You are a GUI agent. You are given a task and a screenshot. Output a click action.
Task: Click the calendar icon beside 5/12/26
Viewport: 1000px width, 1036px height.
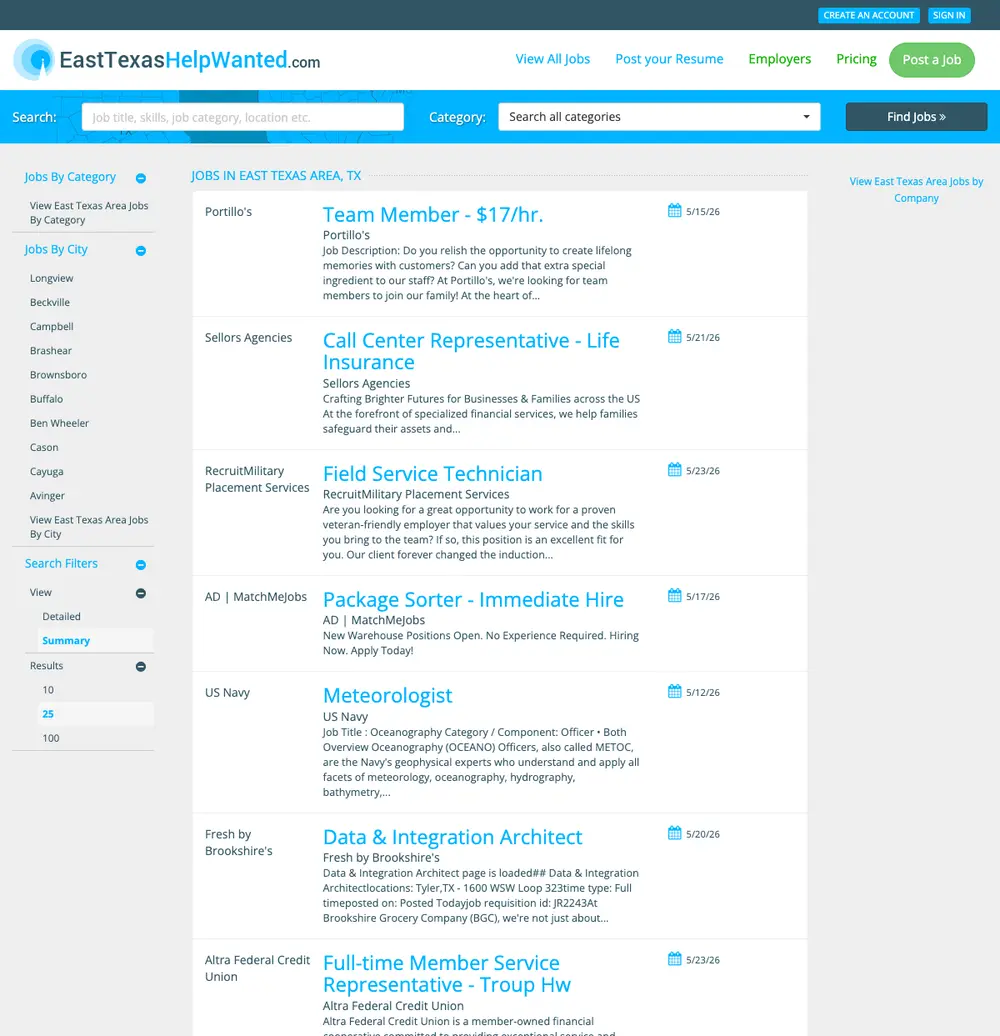tap(674, 692)
